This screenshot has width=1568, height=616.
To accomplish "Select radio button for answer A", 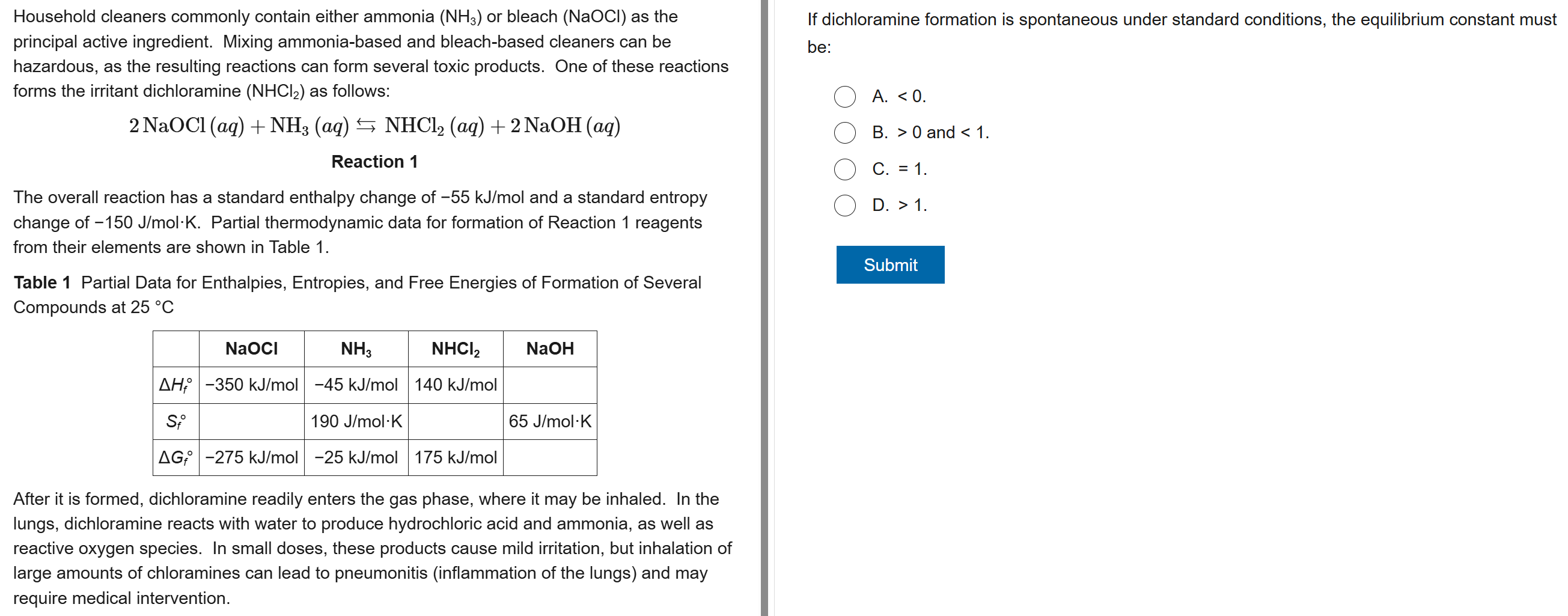I will pos(844,97).
